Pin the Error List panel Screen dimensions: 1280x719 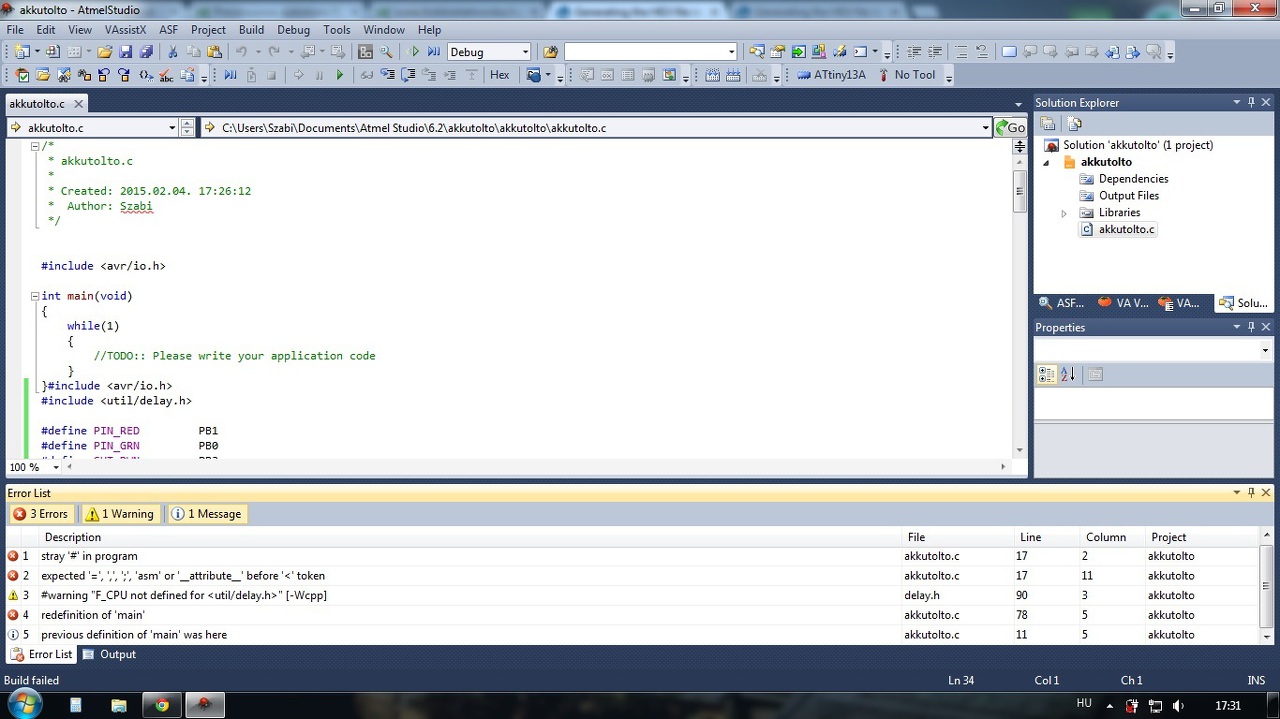tap(1251, 493)
